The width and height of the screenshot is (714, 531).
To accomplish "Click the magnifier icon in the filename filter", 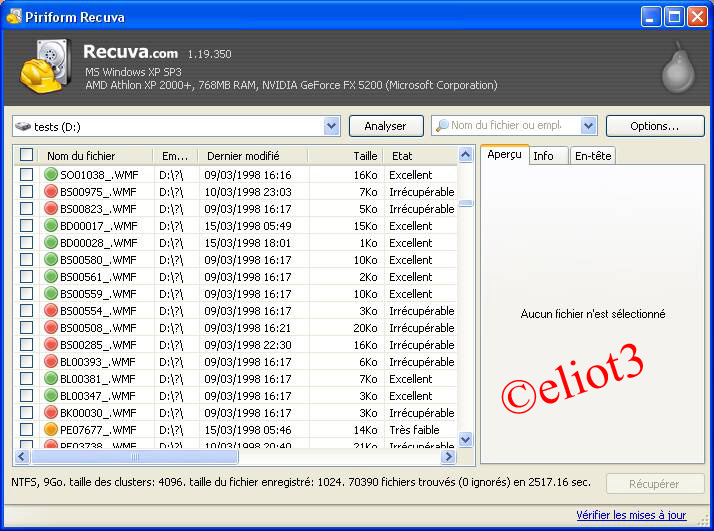I will (442, 126).
